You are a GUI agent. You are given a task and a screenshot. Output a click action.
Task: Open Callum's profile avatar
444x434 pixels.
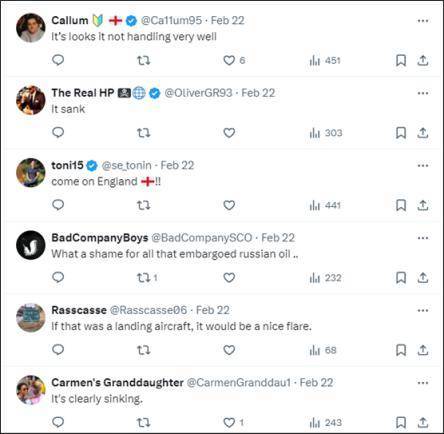click(31, 28)
